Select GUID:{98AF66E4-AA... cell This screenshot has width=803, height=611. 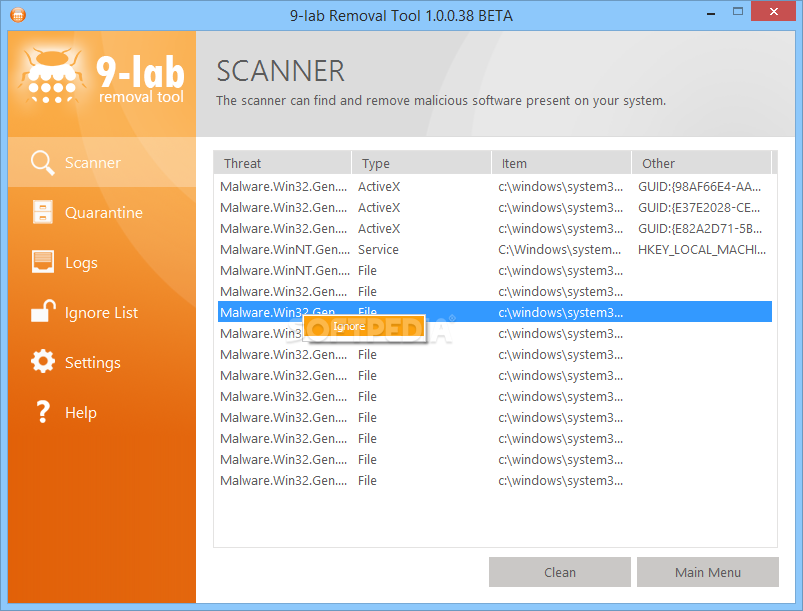point(700,186)
